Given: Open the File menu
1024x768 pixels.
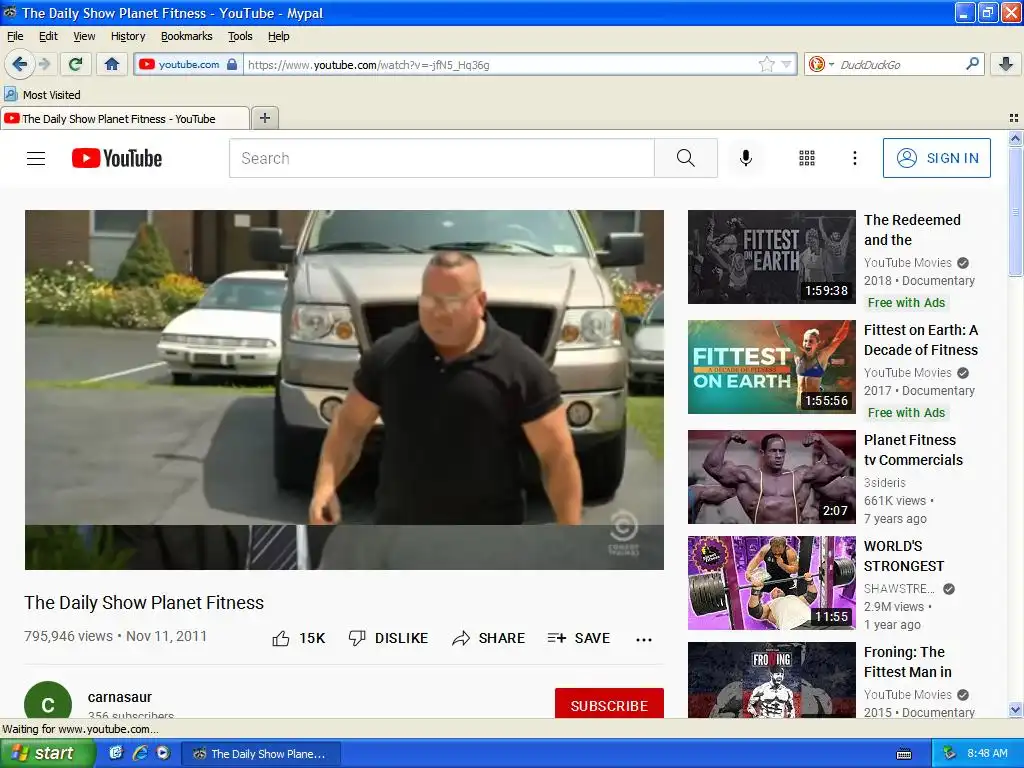Looking at the screenshot, I should [15, 36].
